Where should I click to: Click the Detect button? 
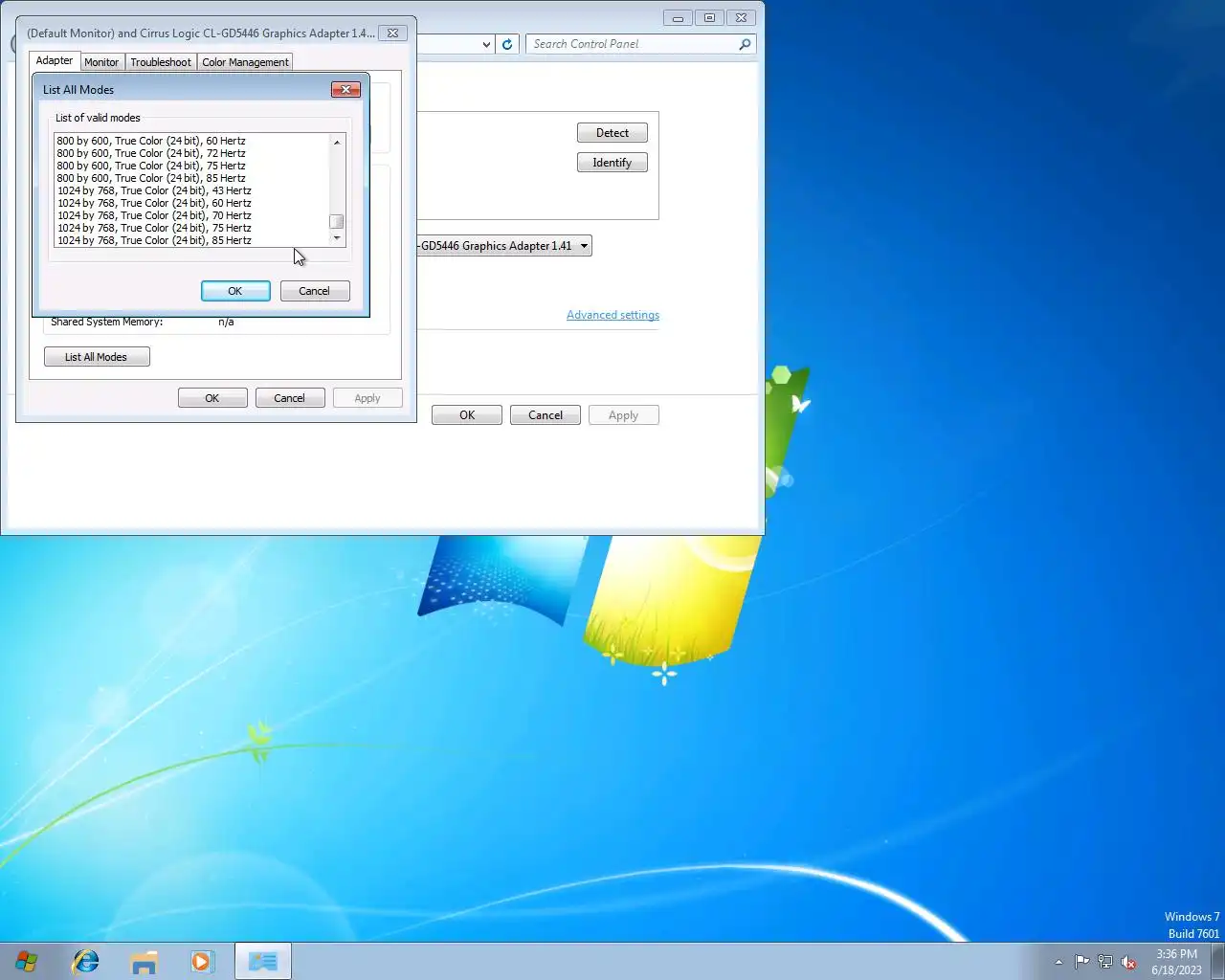pyautogui.click(x=612, y=133)
